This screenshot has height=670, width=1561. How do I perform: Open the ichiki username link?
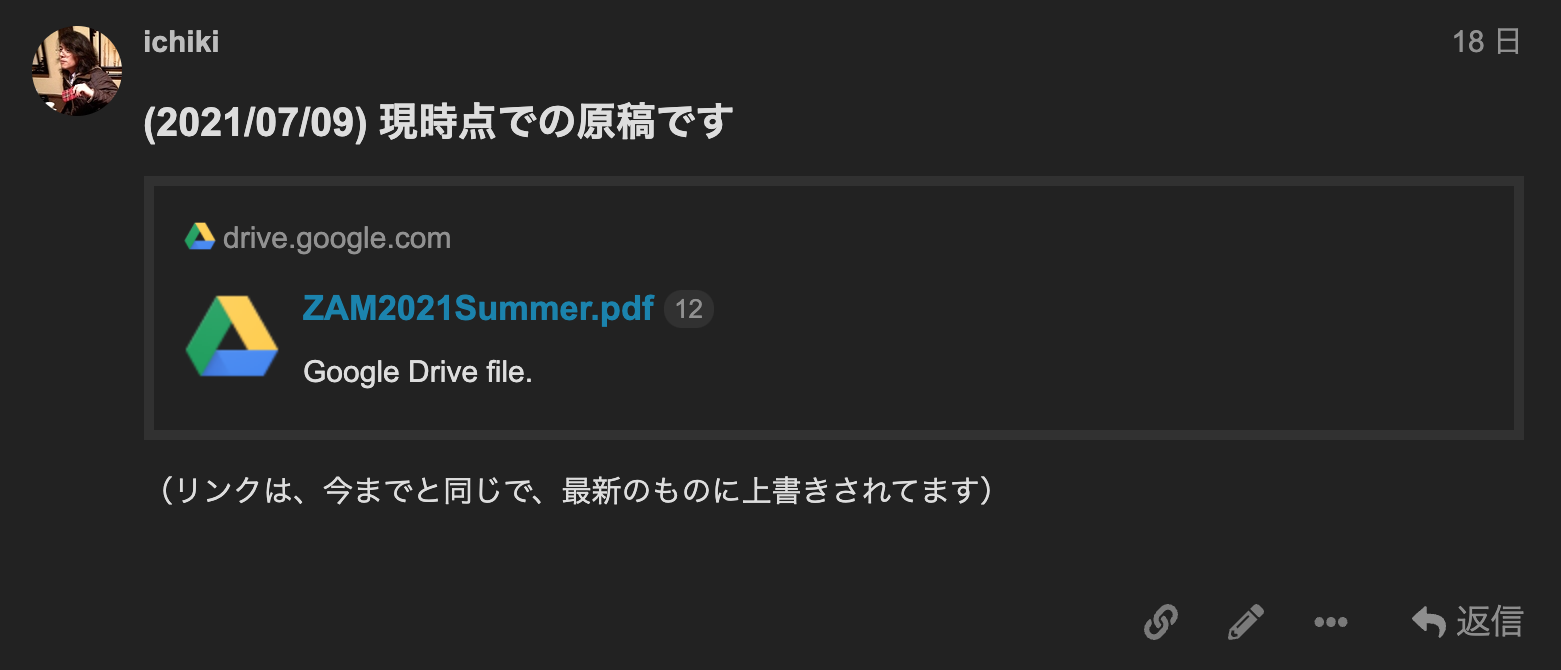(181, 43)
